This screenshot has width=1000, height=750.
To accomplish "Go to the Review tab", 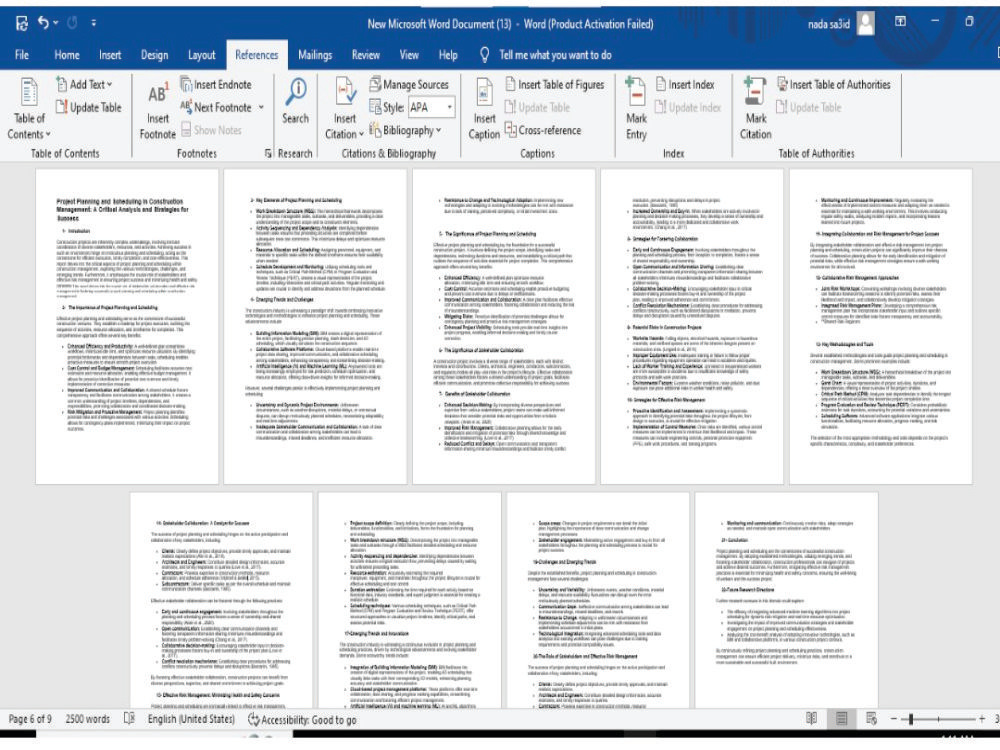I will tap(365, 55).
